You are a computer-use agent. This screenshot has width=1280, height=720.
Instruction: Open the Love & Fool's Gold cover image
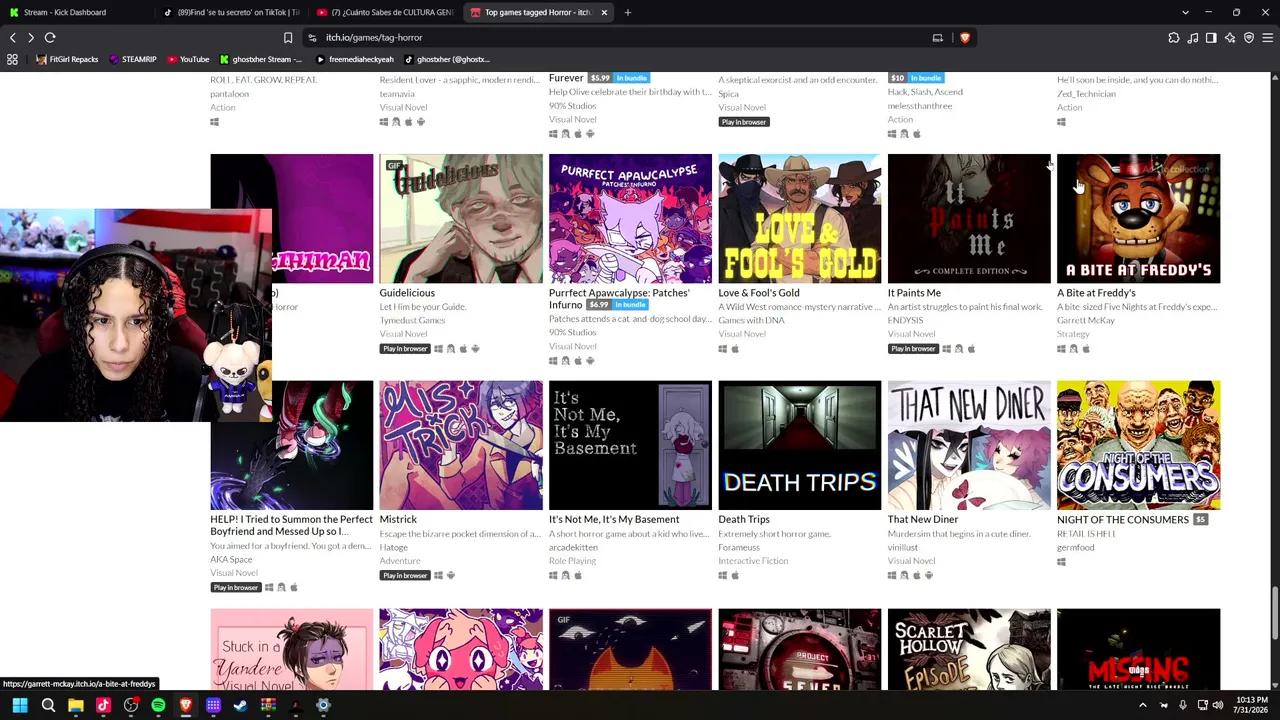[800, 218]
